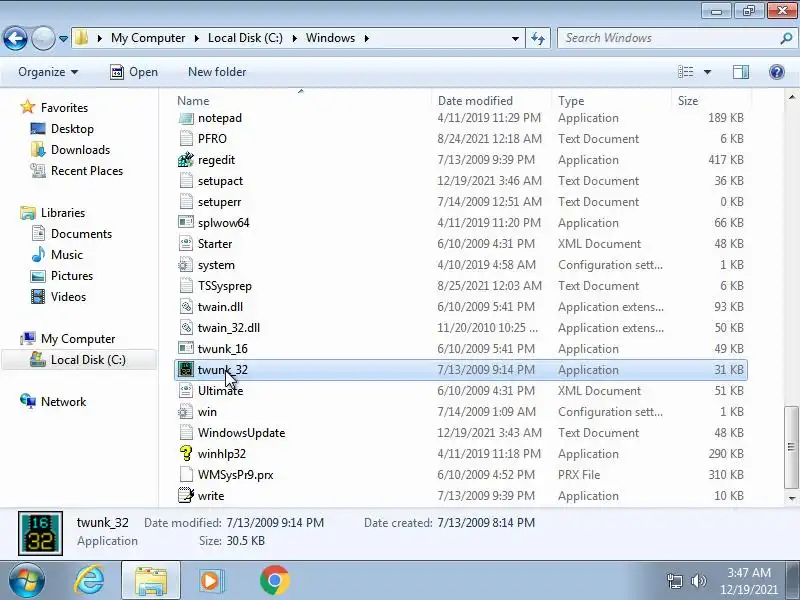Click the search magnifier icon
Viewport: 800px width, 600px height.
pos(786,38)
